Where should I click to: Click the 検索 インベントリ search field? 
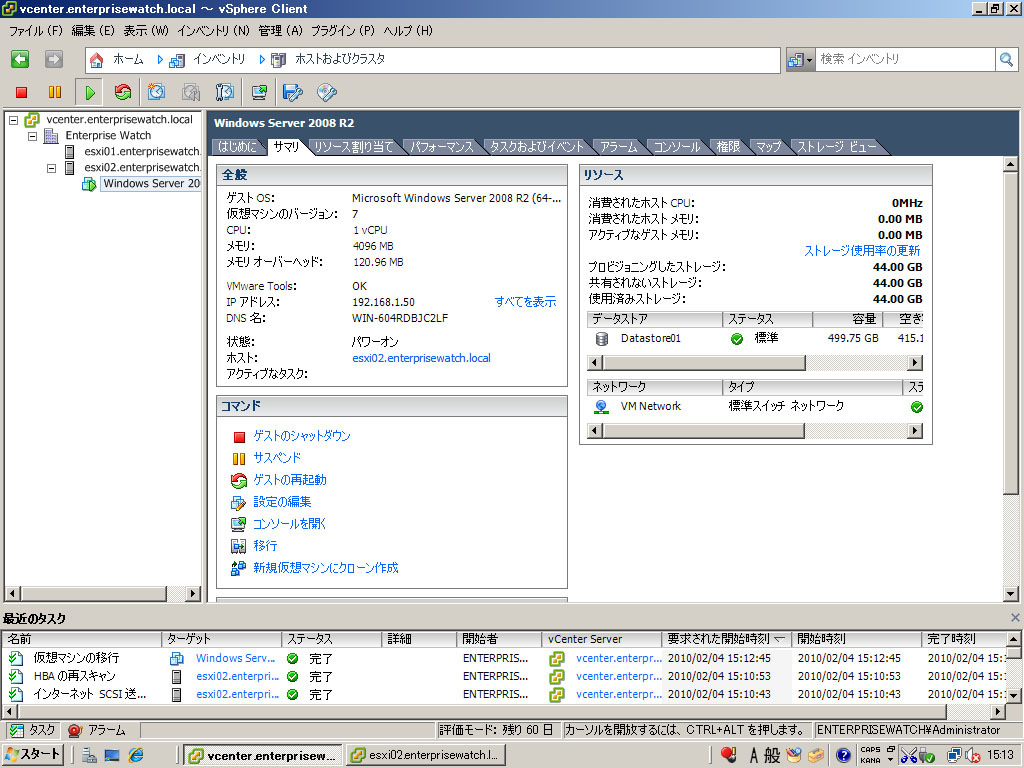pyautogui.click(x=905, y=59)
